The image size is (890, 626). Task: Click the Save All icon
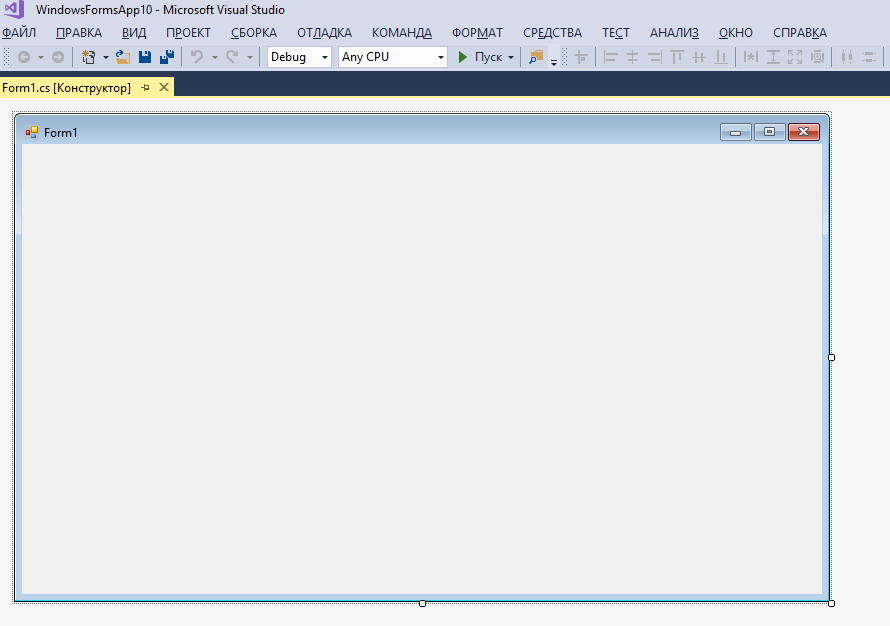pyautogui.click(x=167, y=57)
